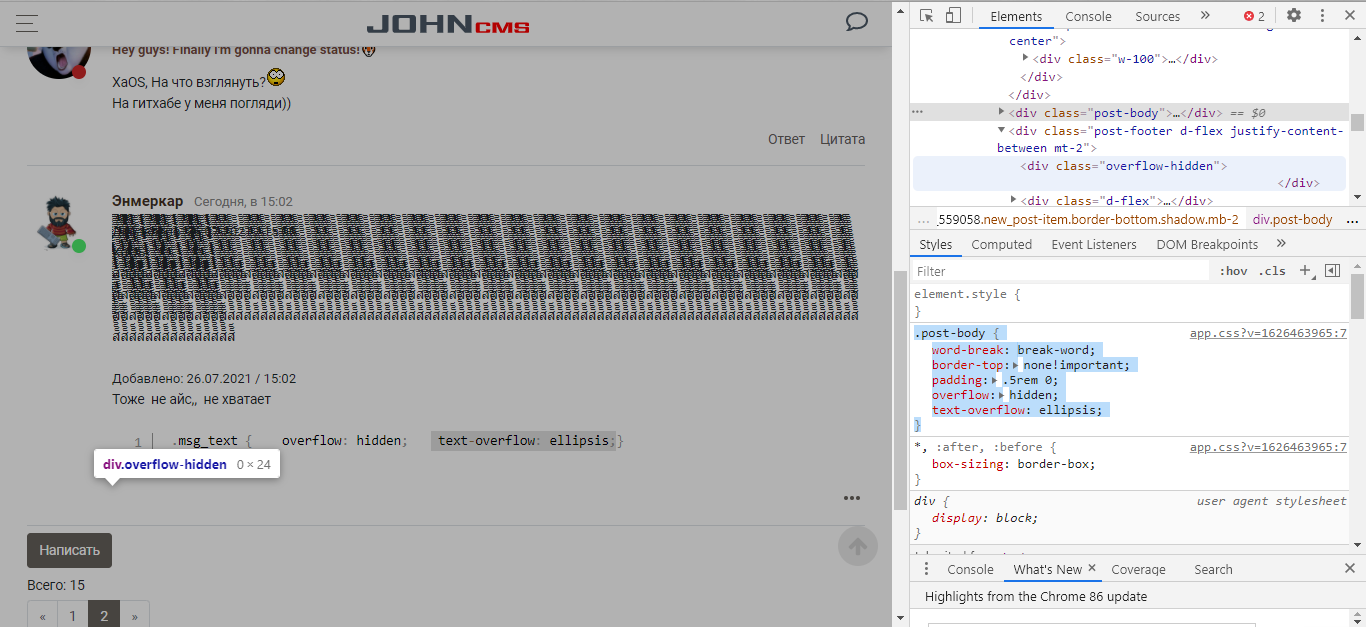Go to page 1 in pagination
The width and height of the screenshot is (1366, 627).
(x=72, y=615)
